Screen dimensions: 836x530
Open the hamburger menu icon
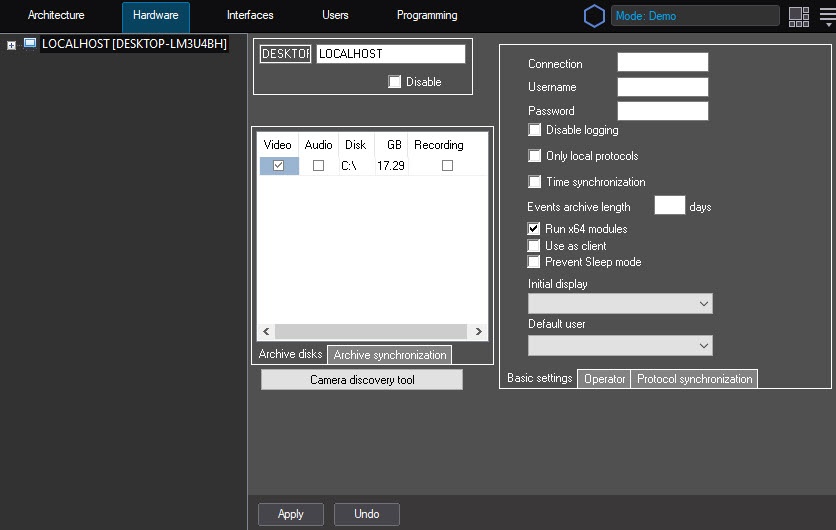(x=826, y=16)
